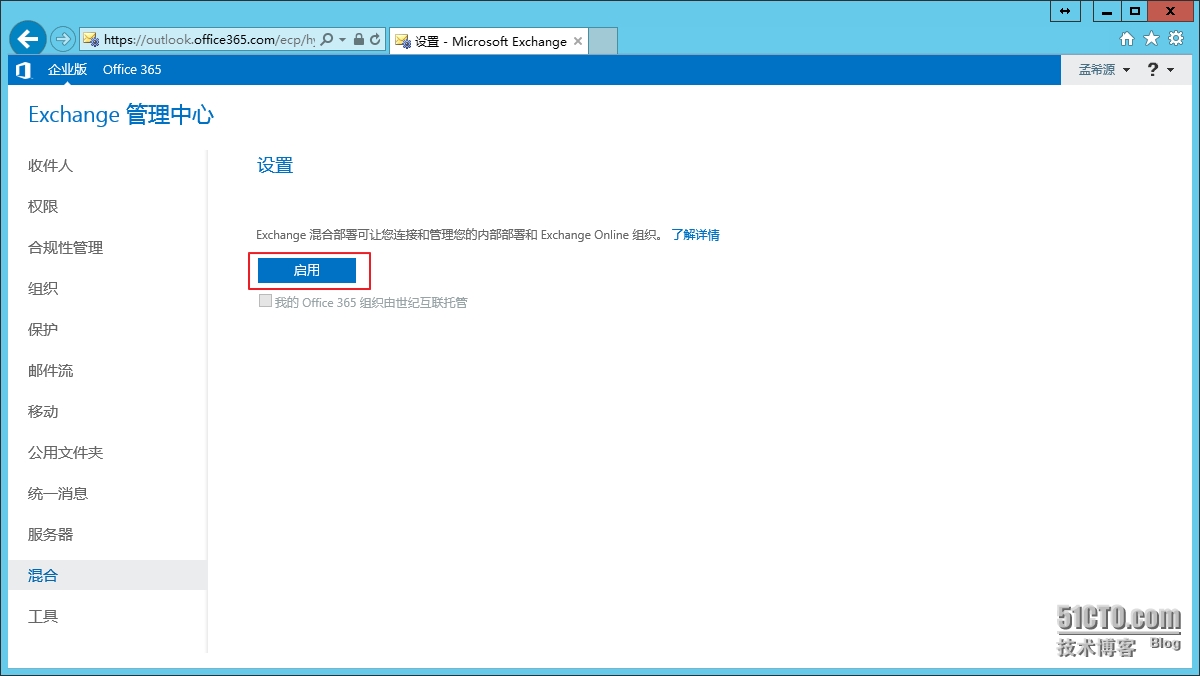This screenshot has width=1200, height=676.
Task: Select 收件人 in the left navigation
Action: [x=50, y=166]
